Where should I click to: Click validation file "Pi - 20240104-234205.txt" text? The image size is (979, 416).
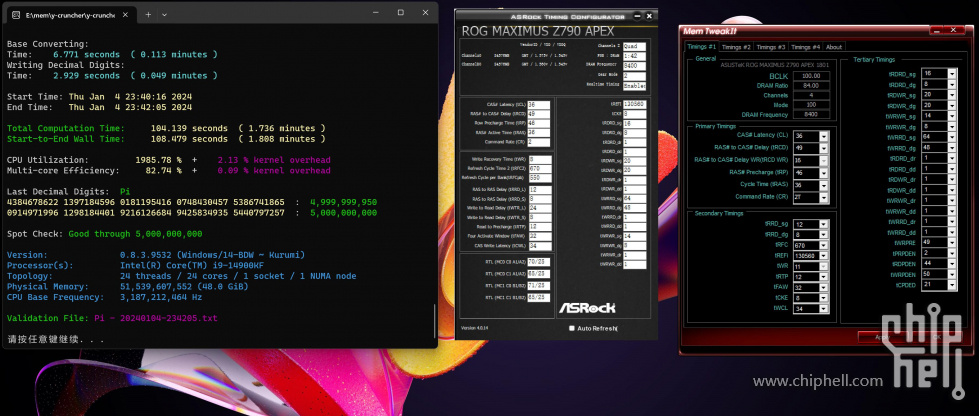[155, 318]
